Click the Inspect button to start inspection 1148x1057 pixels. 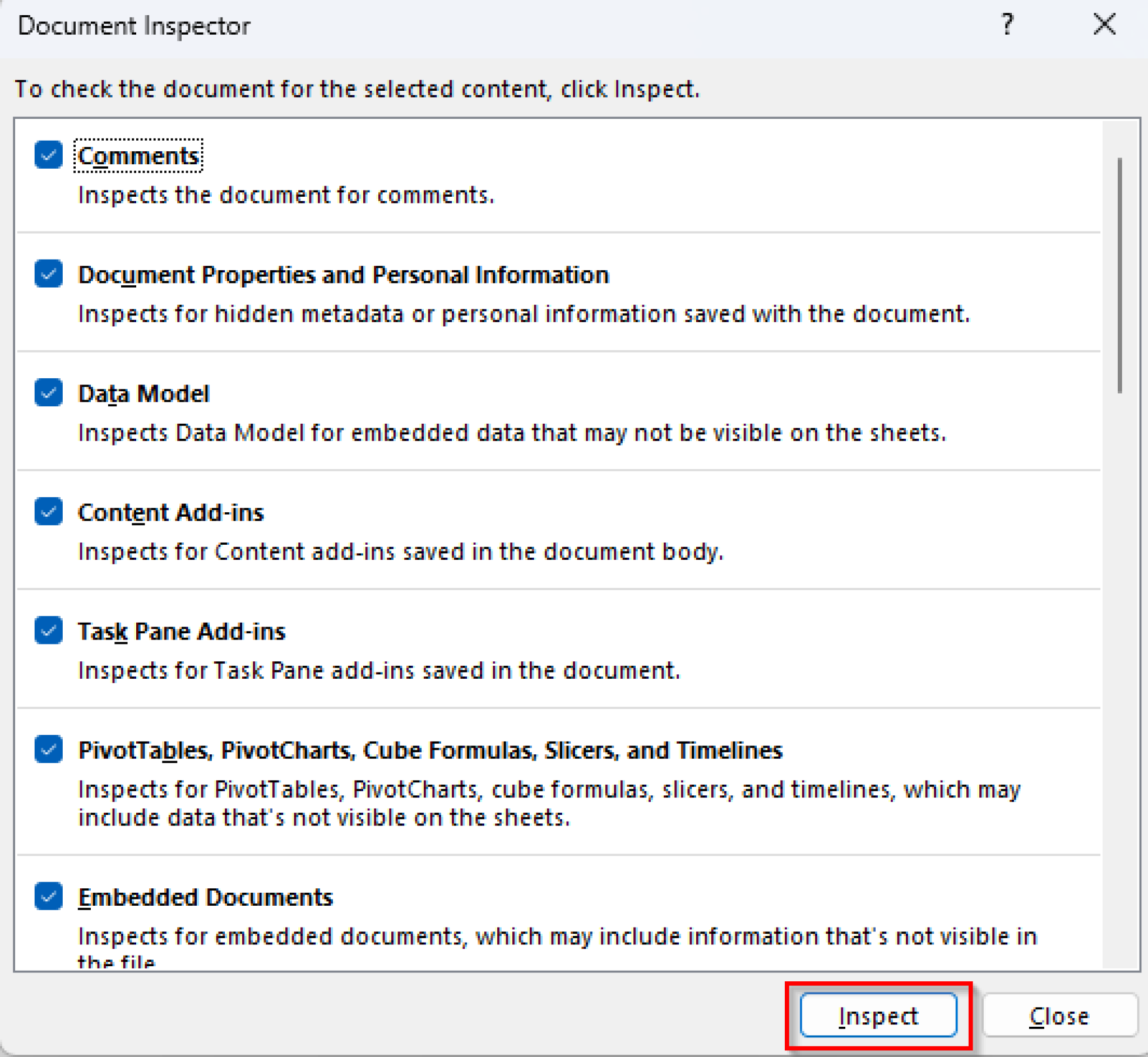pyautogui.click(x=878, y=1016)
